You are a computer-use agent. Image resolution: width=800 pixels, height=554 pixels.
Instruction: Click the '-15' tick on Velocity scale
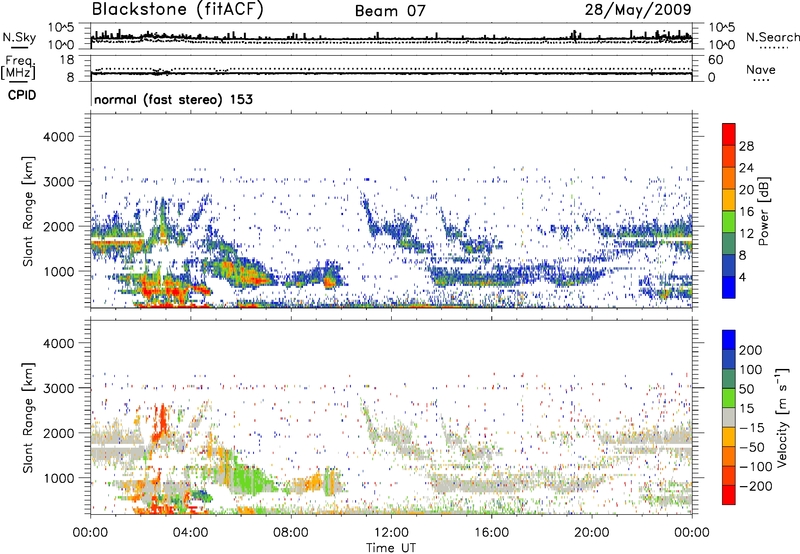tap(752, 427)
